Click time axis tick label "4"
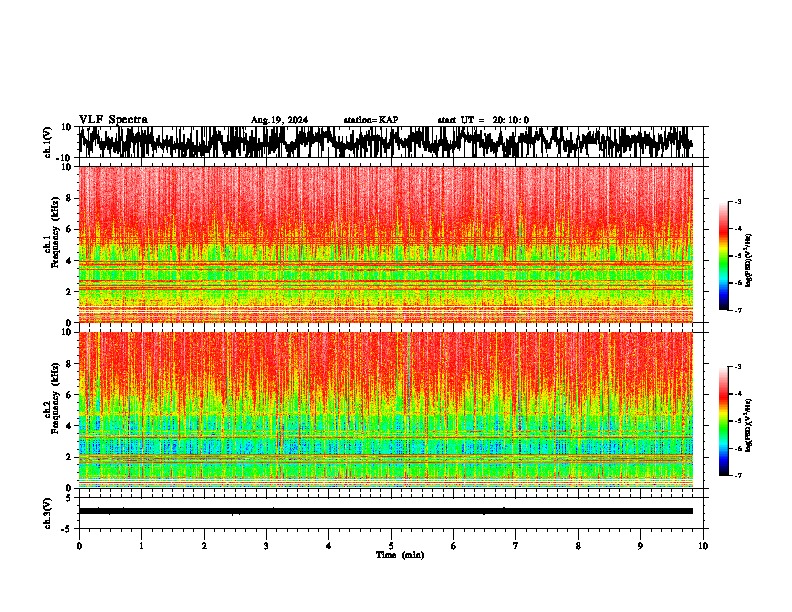This screenshot has width=792, height=612. pyautogui.click(x=329, y=546)
